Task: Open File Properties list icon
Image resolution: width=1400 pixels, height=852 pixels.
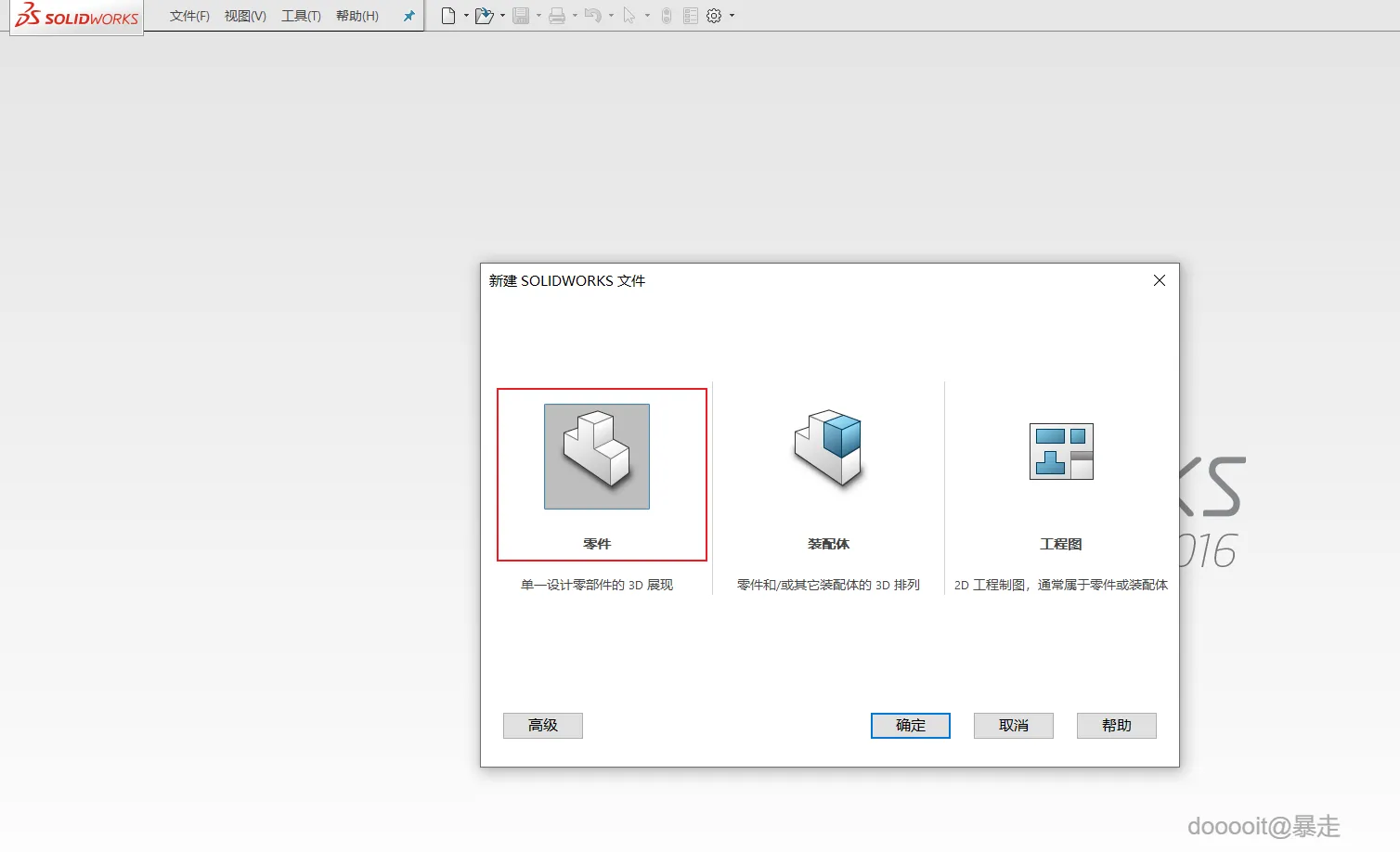Action: click(x=691, y=16)
